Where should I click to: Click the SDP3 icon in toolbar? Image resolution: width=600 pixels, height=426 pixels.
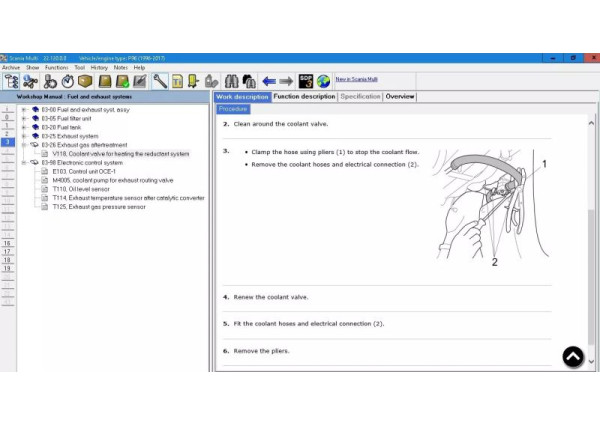click(306, 81)
